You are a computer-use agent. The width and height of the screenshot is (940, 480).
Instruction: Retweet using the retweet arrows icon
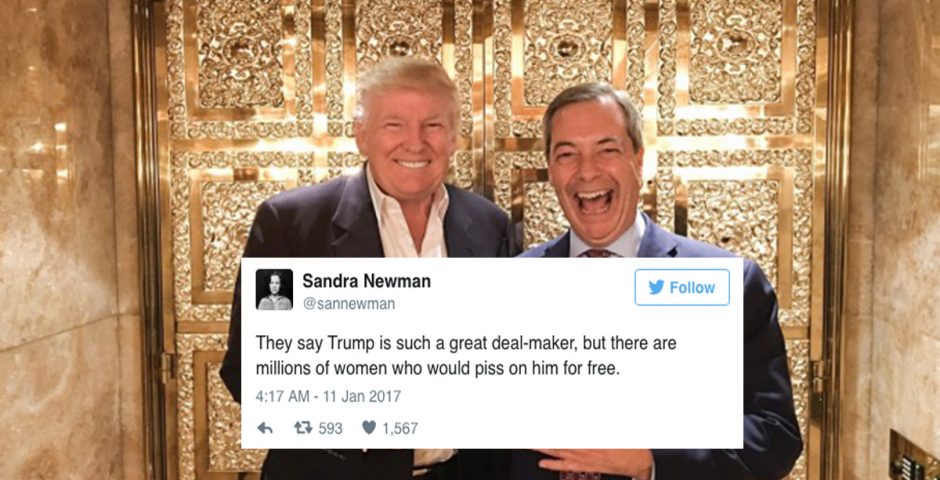[x=302, y=428]
